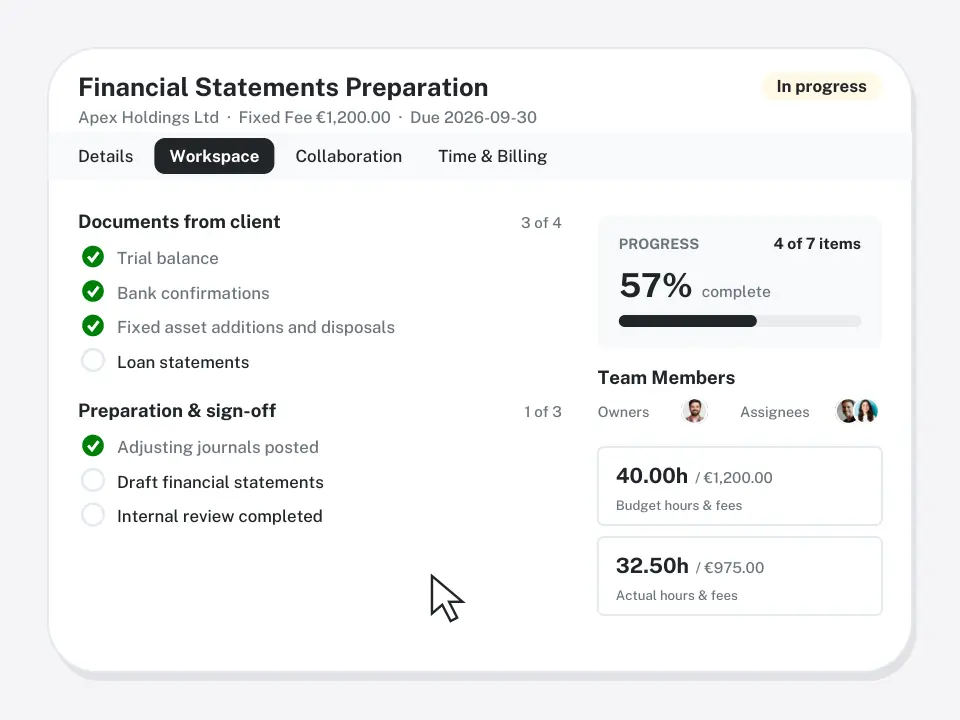The width and height of the screenshot is (960, 720).
Task: Uncheck Fixed asset additions and disposals
Action: [93, 326]
